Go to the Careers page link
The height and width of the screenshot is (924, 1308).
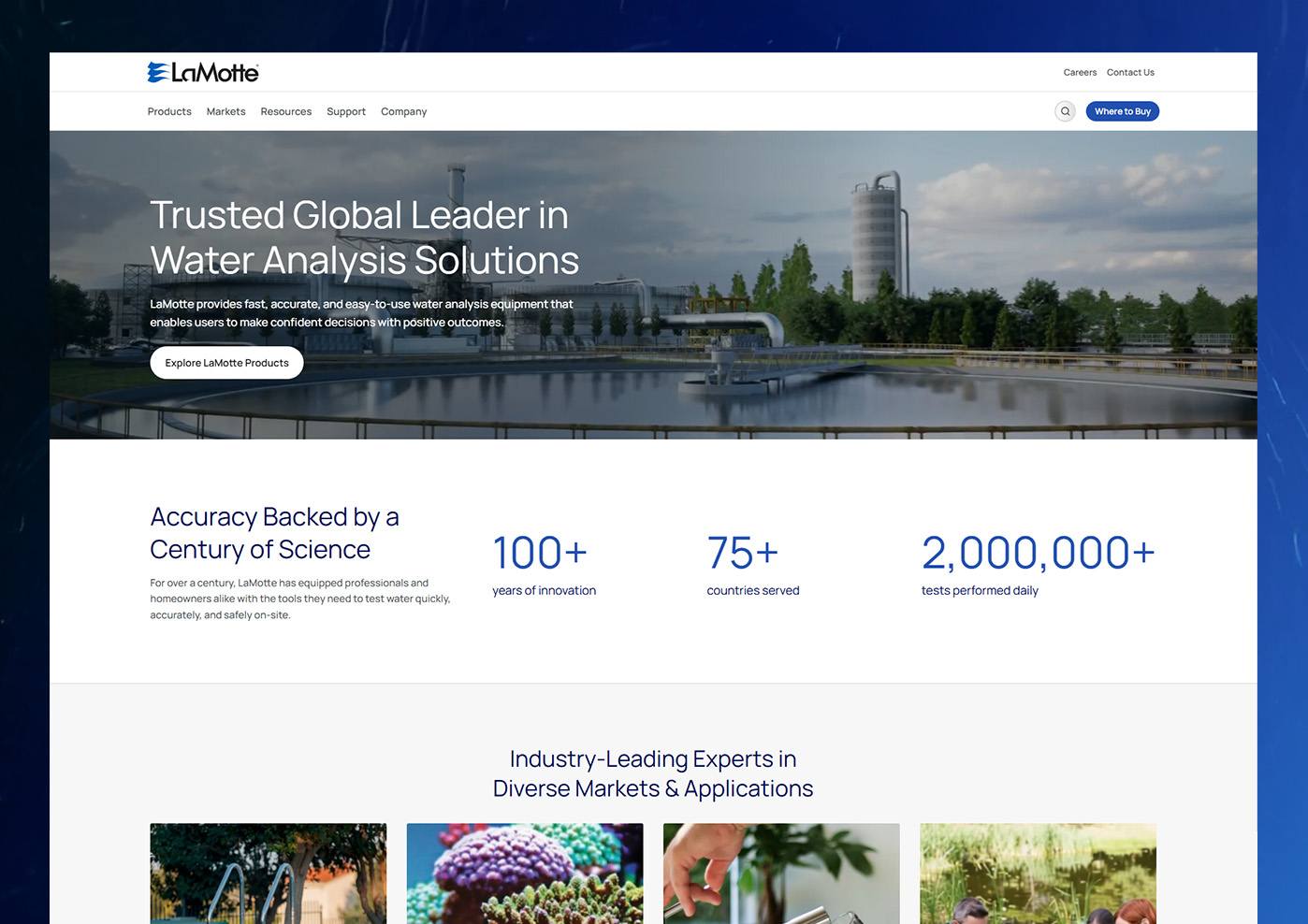tap(1080, 72)
